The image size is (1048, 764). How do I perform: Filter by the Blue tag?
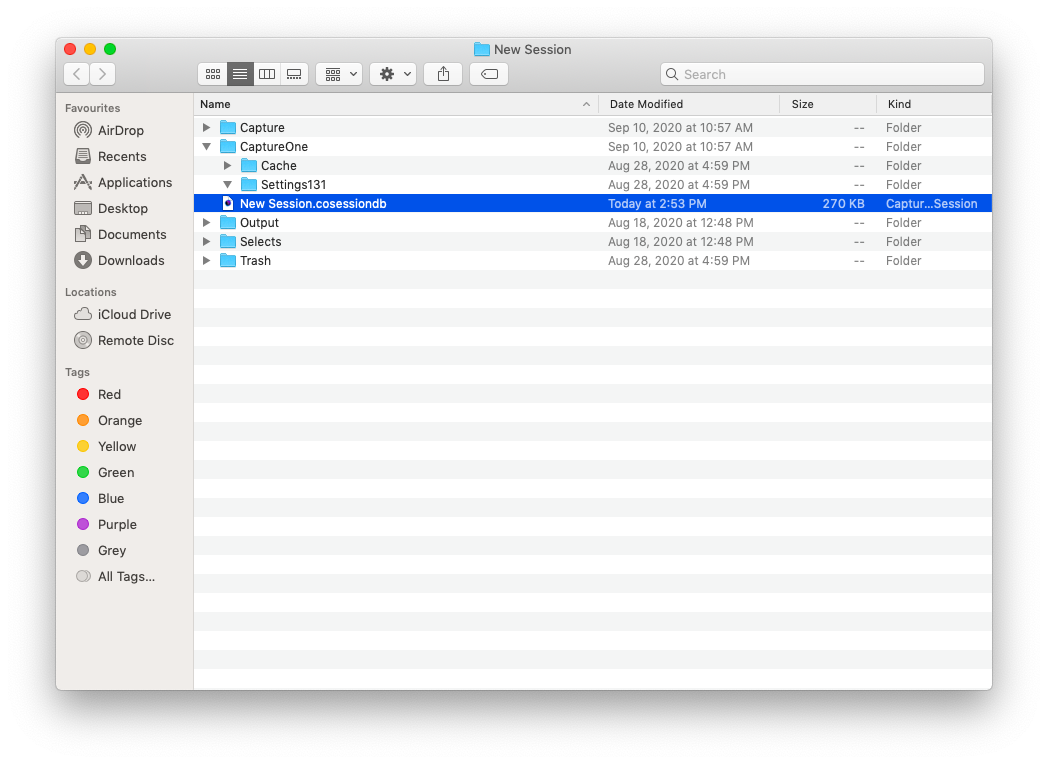tap(100, 499)
